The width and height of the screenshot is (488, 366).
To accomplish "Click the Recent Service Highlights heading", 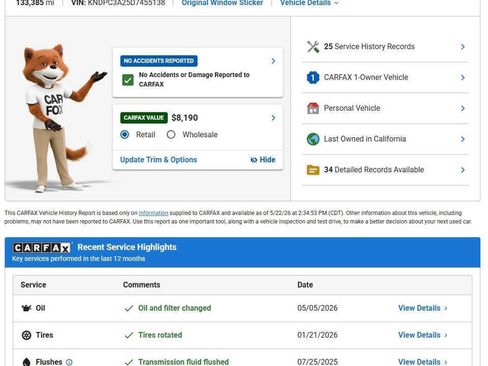I will 127,247.
